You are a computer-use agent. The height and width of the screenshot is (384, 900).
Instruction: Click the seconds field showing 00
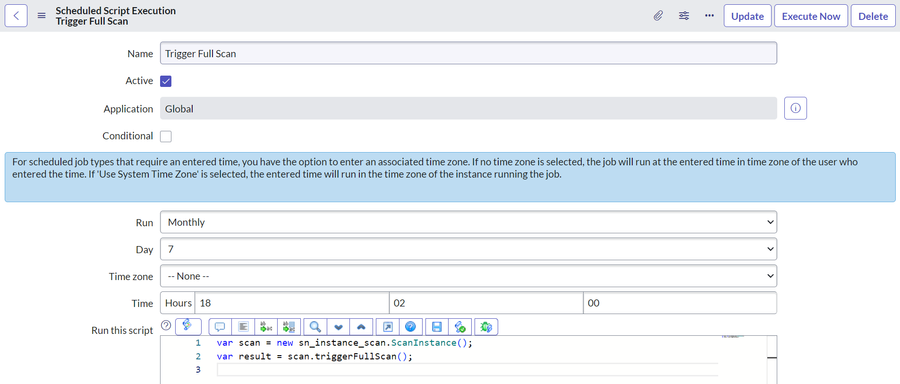680,303
